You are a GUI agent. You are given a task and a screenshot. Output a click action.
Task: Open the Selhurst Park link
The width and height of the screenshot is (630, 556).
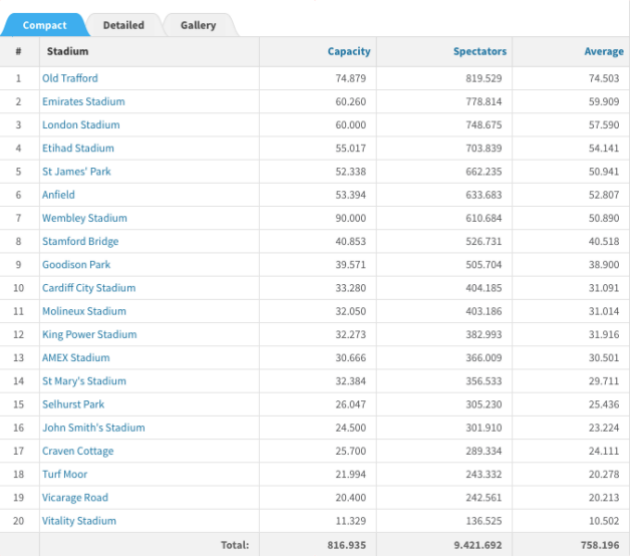point(73,405)
